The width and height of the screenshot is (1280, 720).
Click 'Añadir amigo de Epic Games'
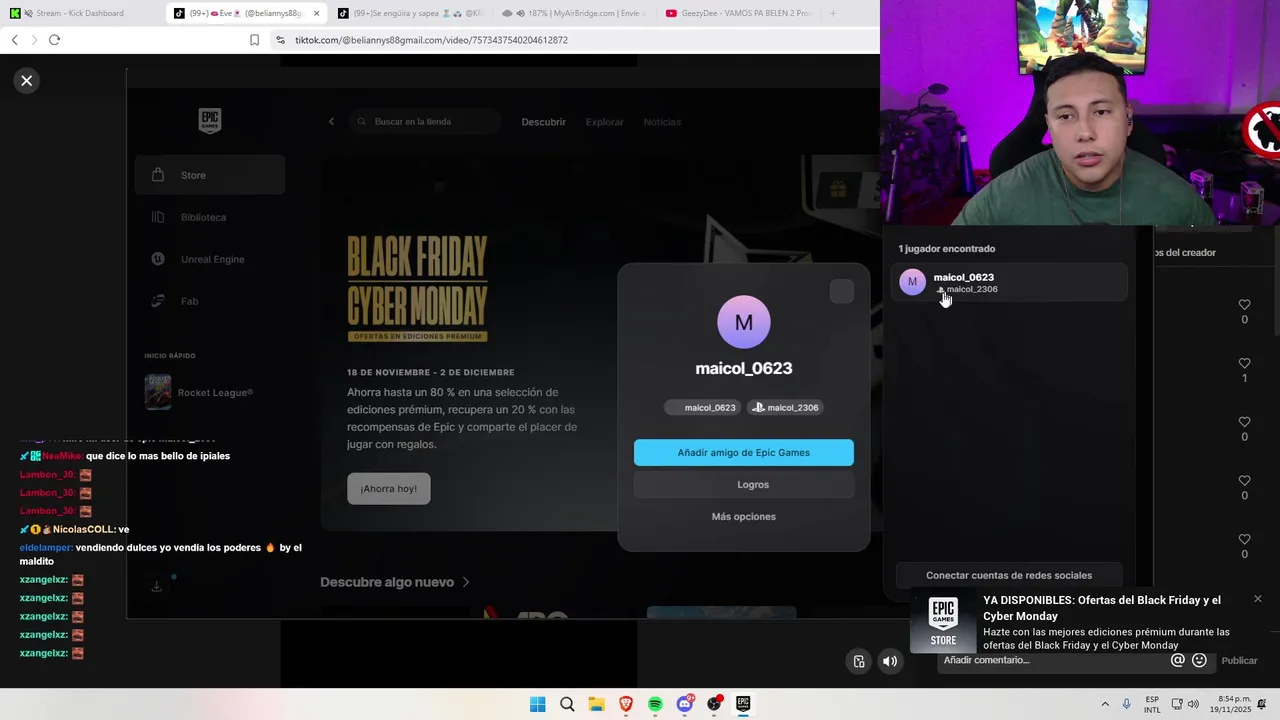(744, 452)
